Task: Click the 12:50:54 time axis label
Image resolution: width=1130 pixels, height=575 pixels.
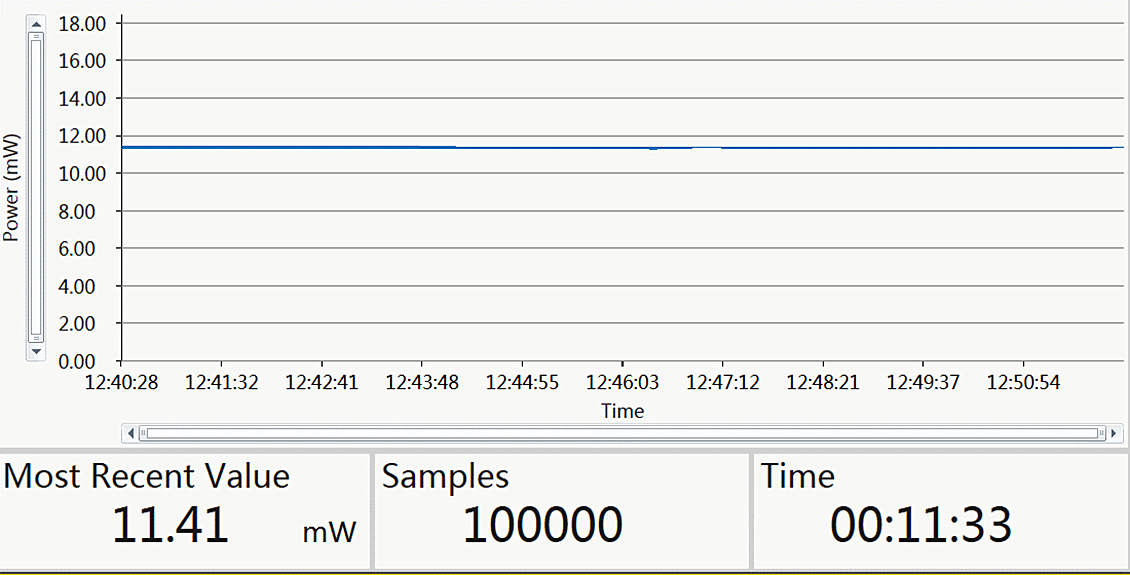Action: [x=1023, y=382]
